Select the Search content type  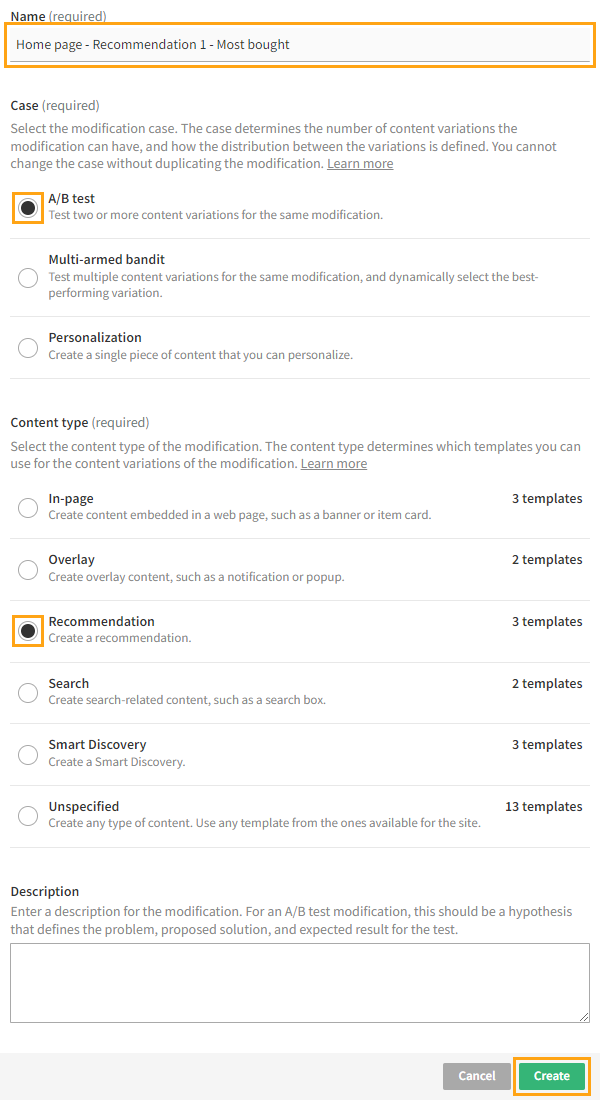coord(27,693)
